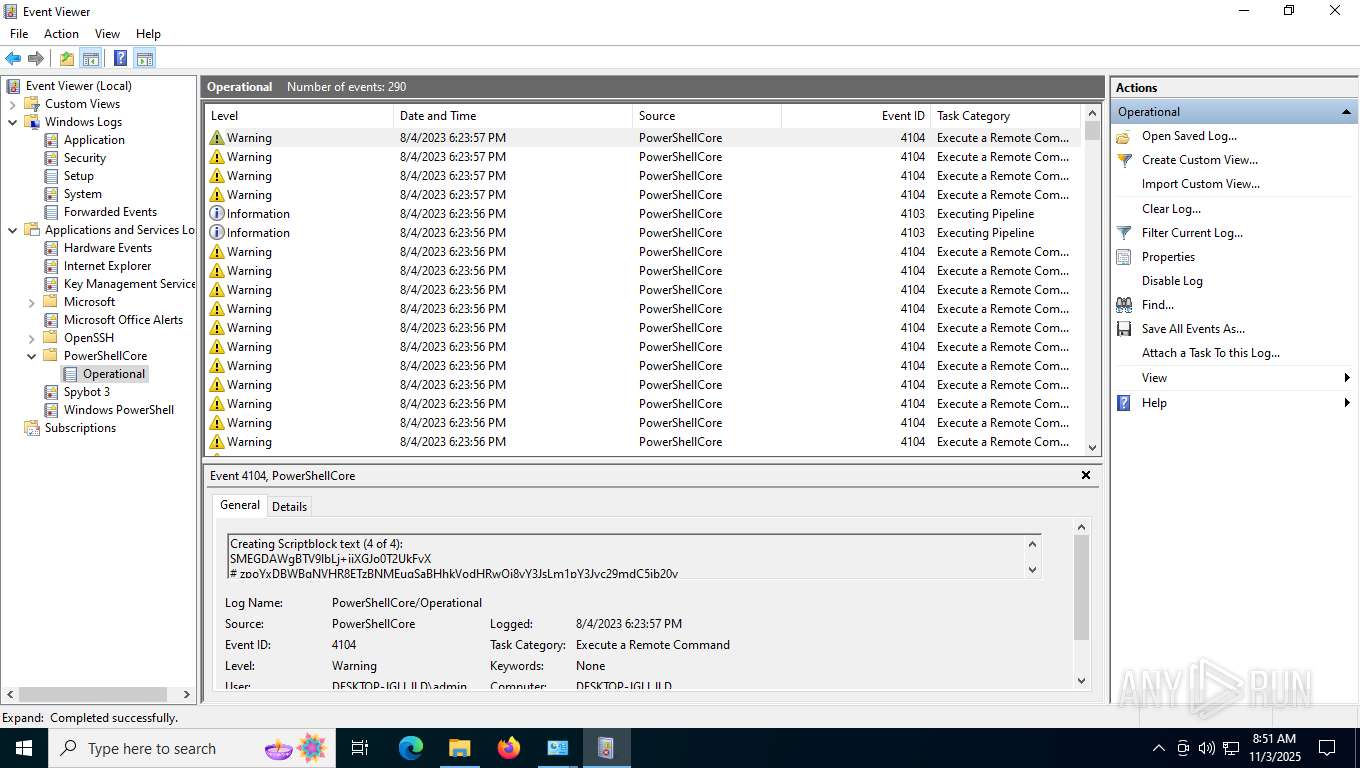
Task: Click the Open Saved Log icon
Action: (1123, 136)
